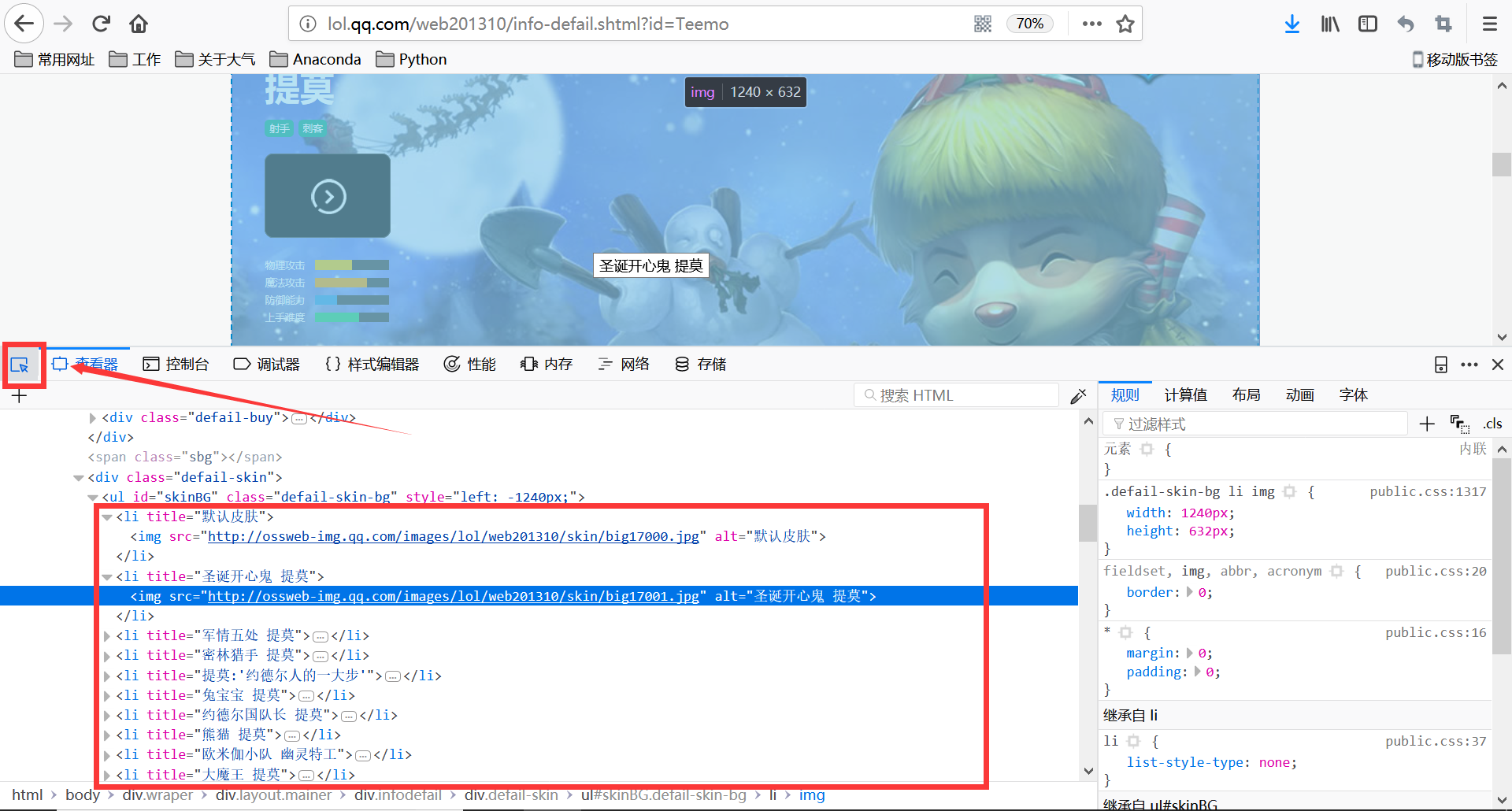The image size is (1512, 811).
Task: Expand the li title="军情五处 提莫" node
Action: [x=107, y=636]
